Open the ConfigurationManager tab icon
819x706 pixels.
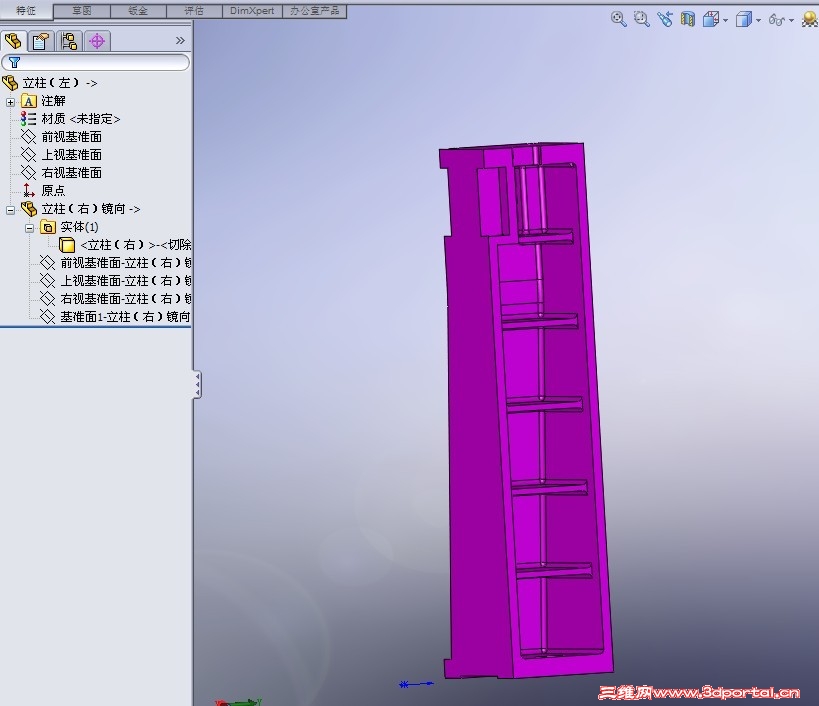[69, 41]
